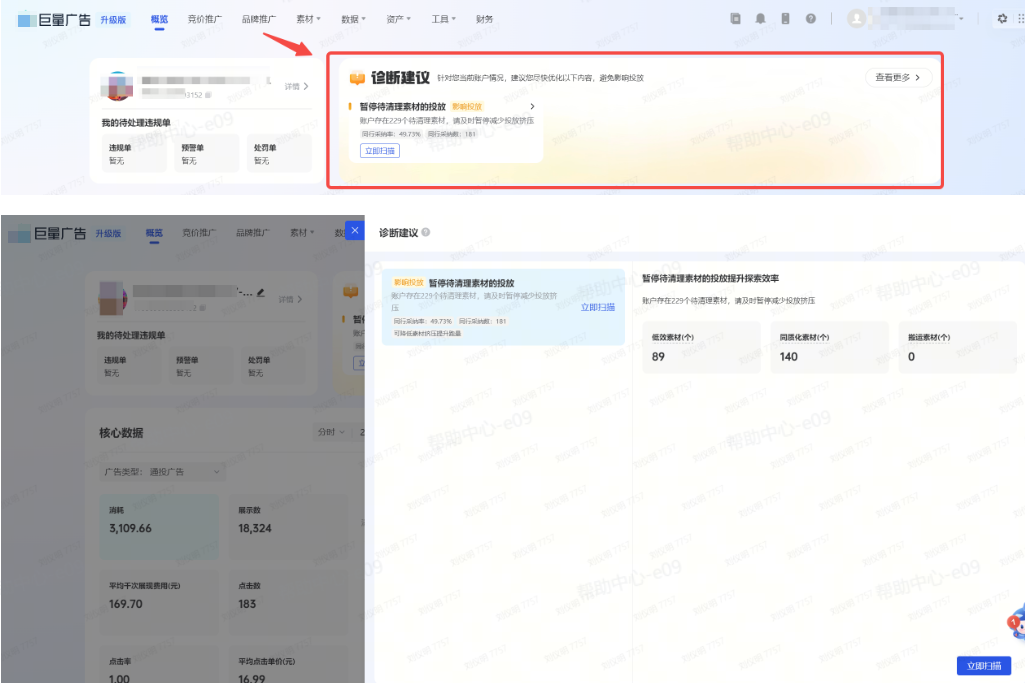
Task: Open the mobile phone icon in top header
Action: 786,18
